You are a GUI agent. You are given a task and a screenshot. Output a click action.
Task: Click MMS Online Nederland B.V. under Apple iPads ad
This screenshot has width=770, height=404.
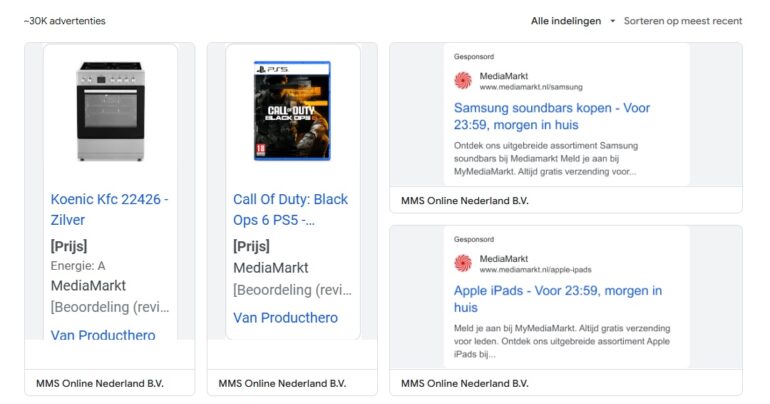(465, 383)
